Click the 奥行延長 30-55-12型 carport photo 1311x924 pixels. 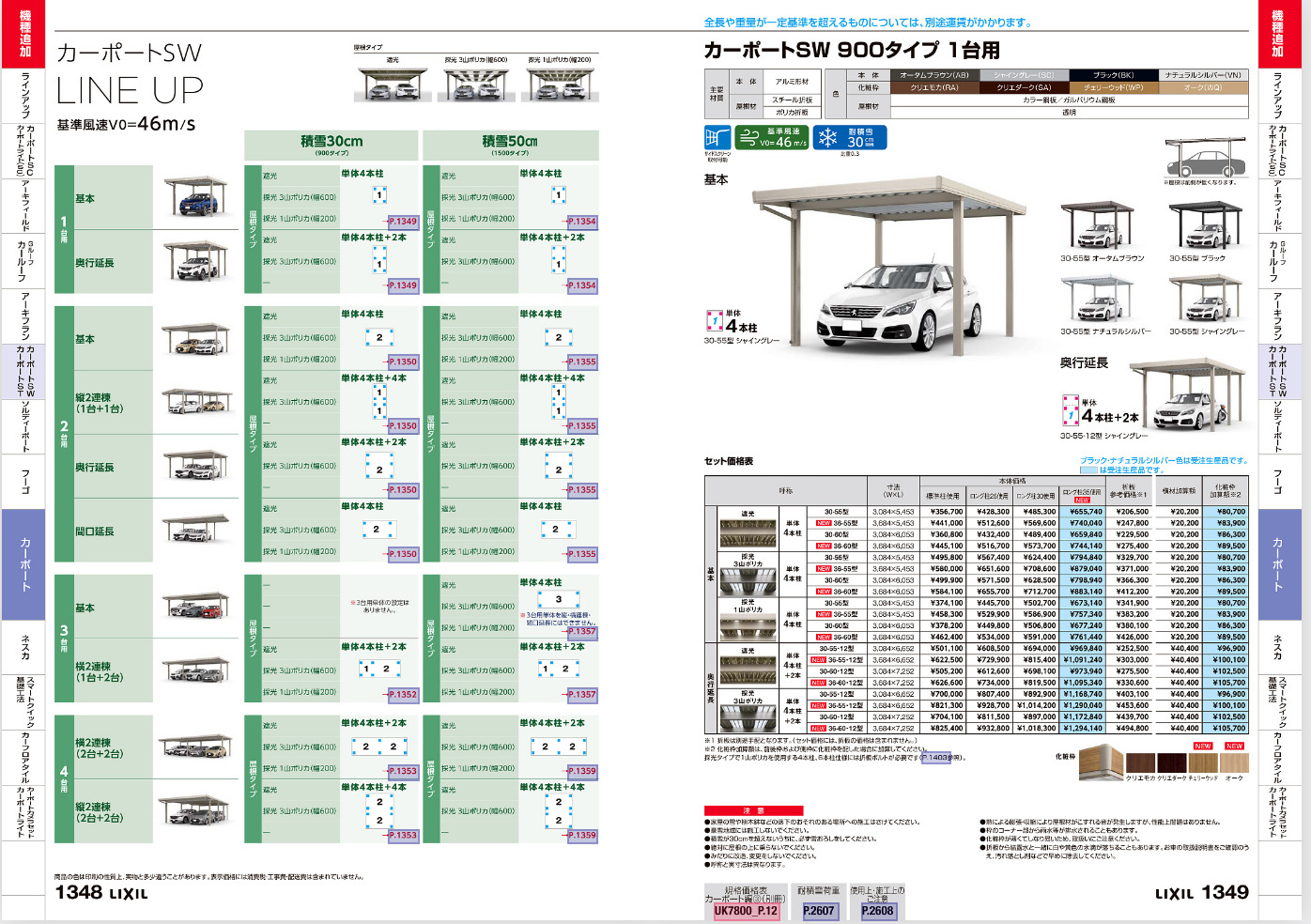coord(1189,393)
